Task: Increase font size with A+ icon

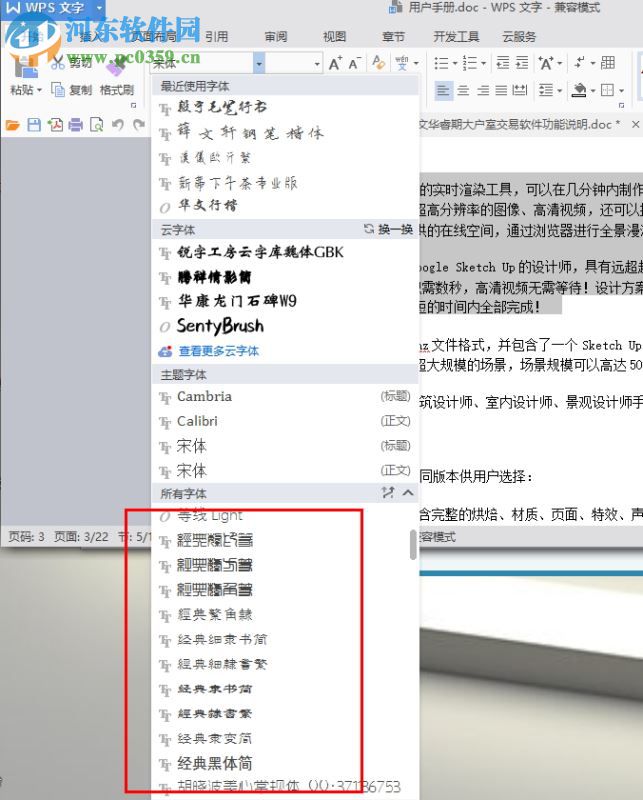Action: [335, 63]
